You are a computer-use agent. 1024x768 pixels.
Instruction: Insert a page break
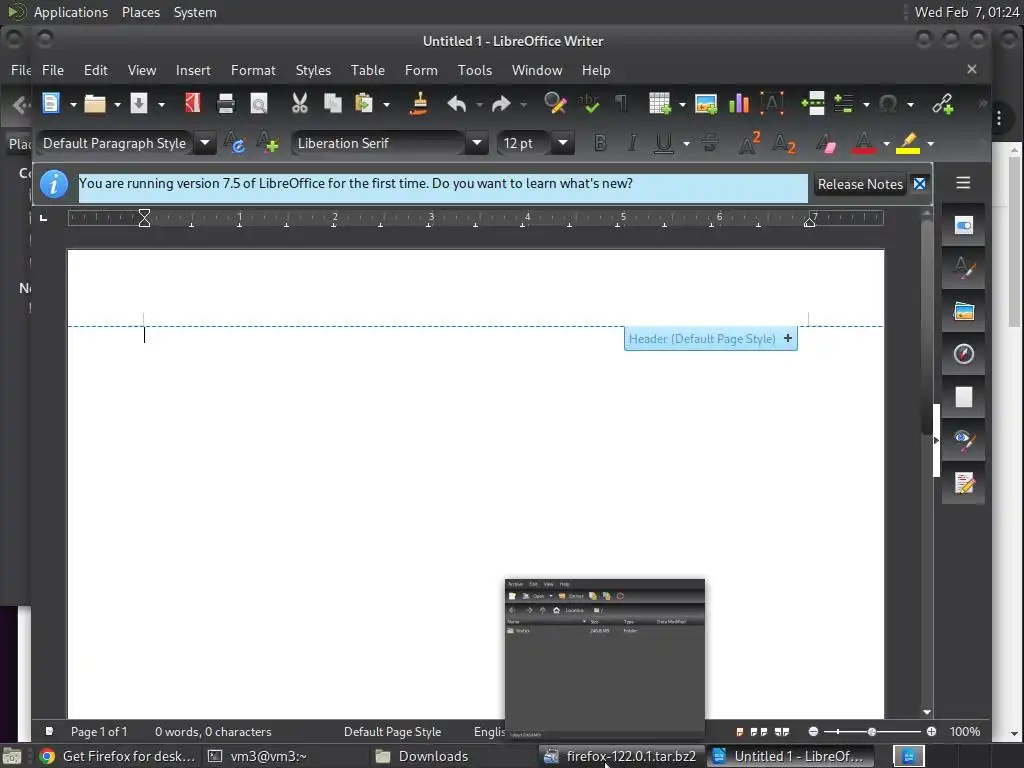(813, 103)
